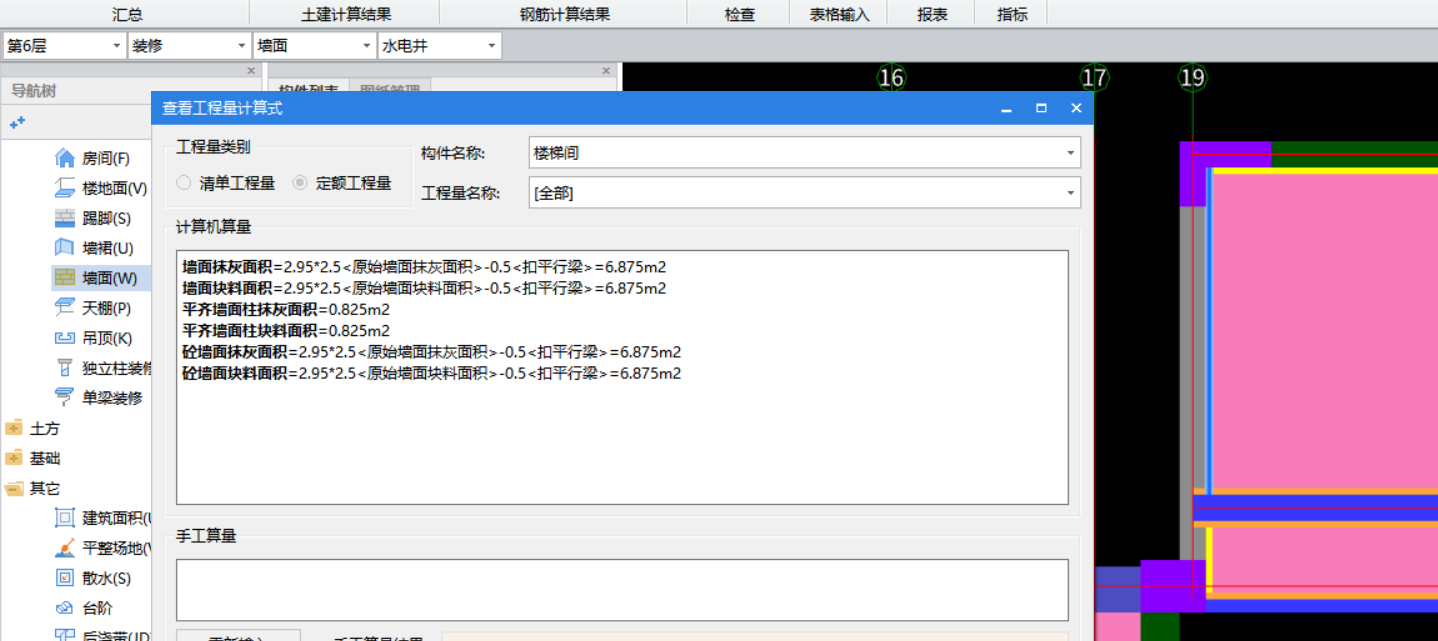1438x641 pixels.
Task: Select the 散水(S) icon in navigation tree
Action: pos(64,577)
